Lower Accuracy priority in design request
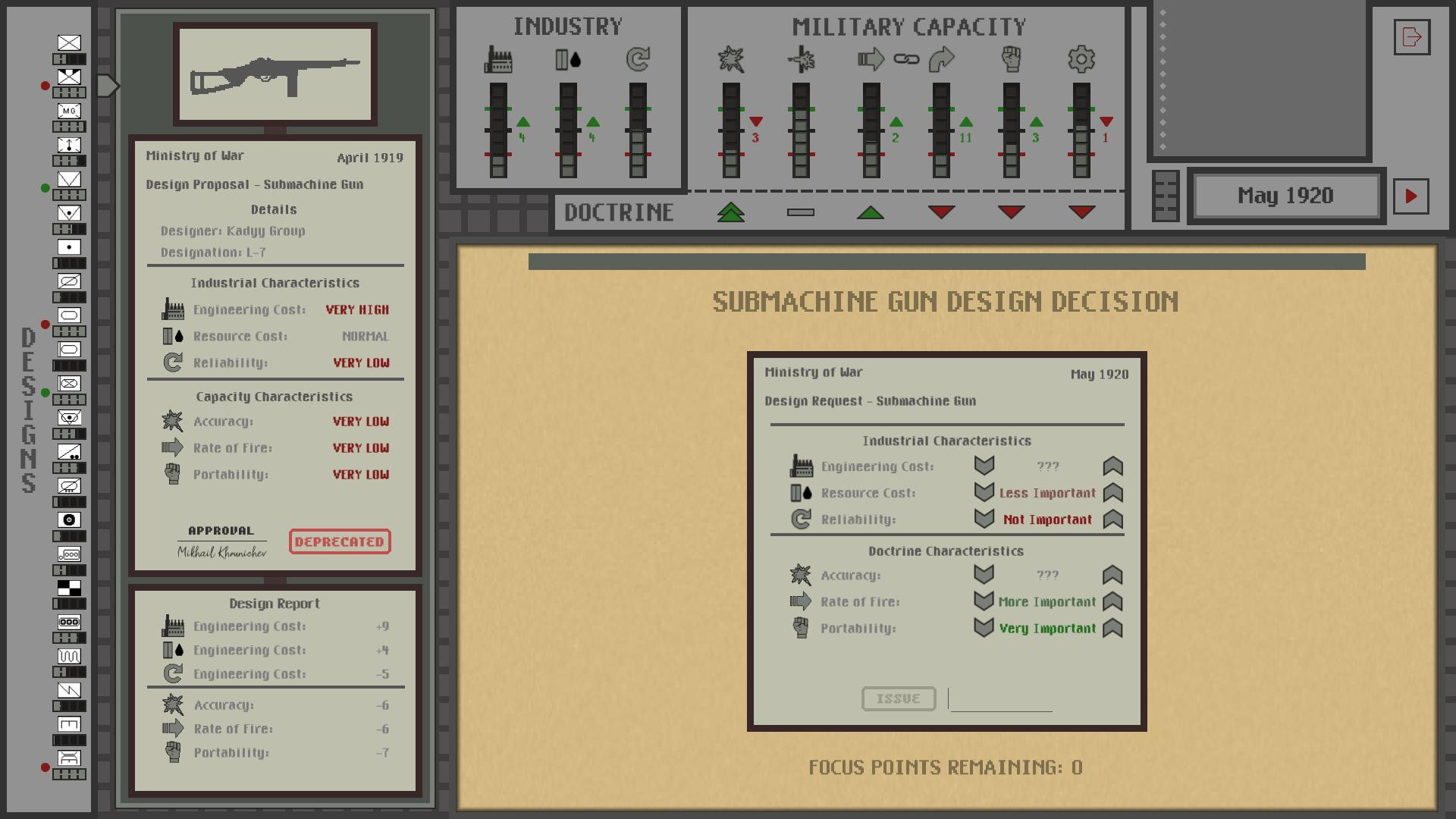 pos(984,575)
